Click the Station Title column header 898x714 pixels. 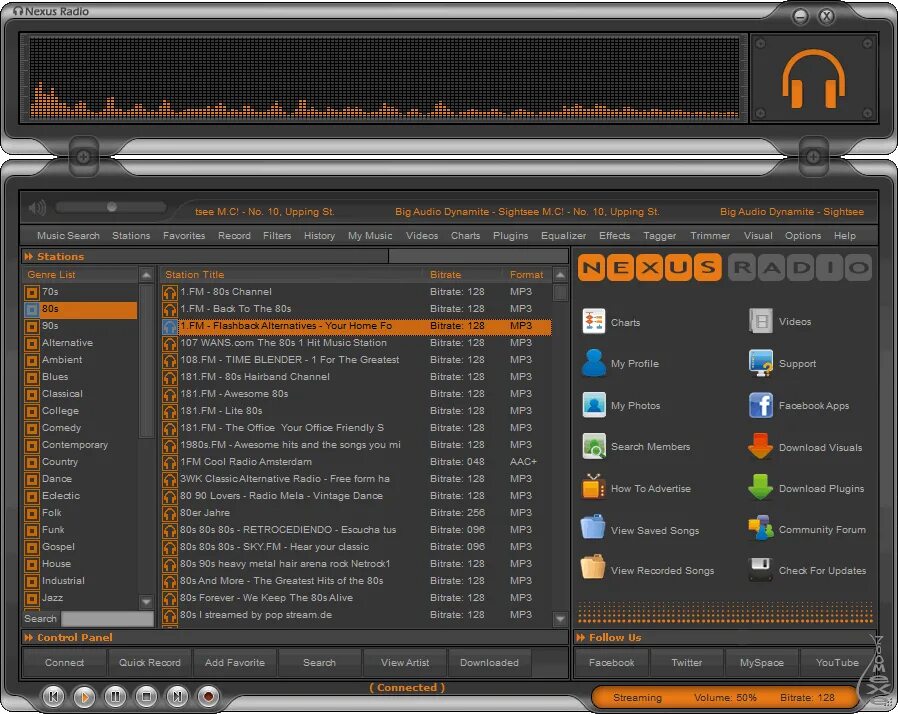(x=195, y=275)
